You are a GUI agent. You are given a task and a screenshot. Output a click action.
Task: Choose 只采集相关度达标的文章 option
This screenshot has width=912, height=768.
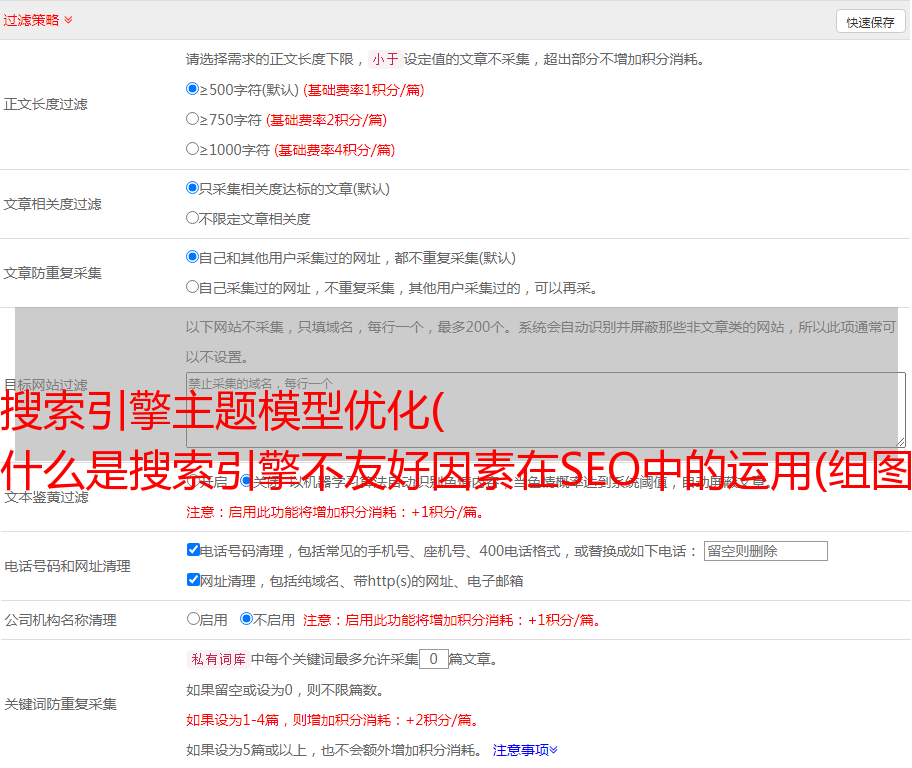(193, 188)
